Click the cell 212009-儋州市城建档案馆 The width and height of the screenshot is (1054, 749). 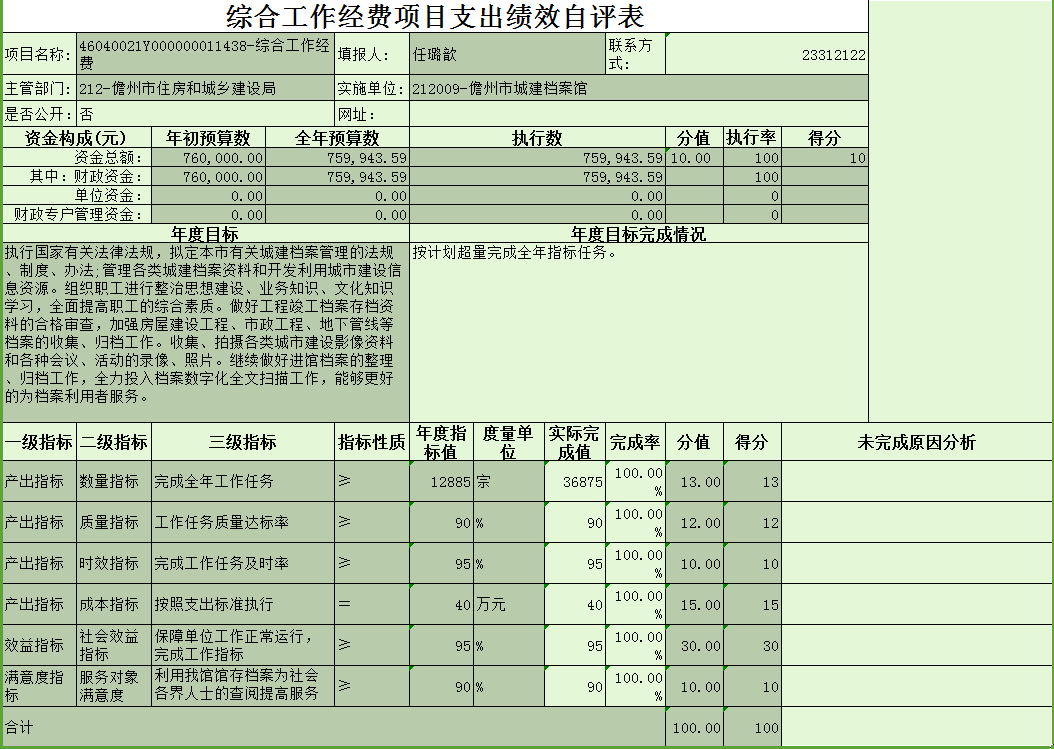coord(639,88)
